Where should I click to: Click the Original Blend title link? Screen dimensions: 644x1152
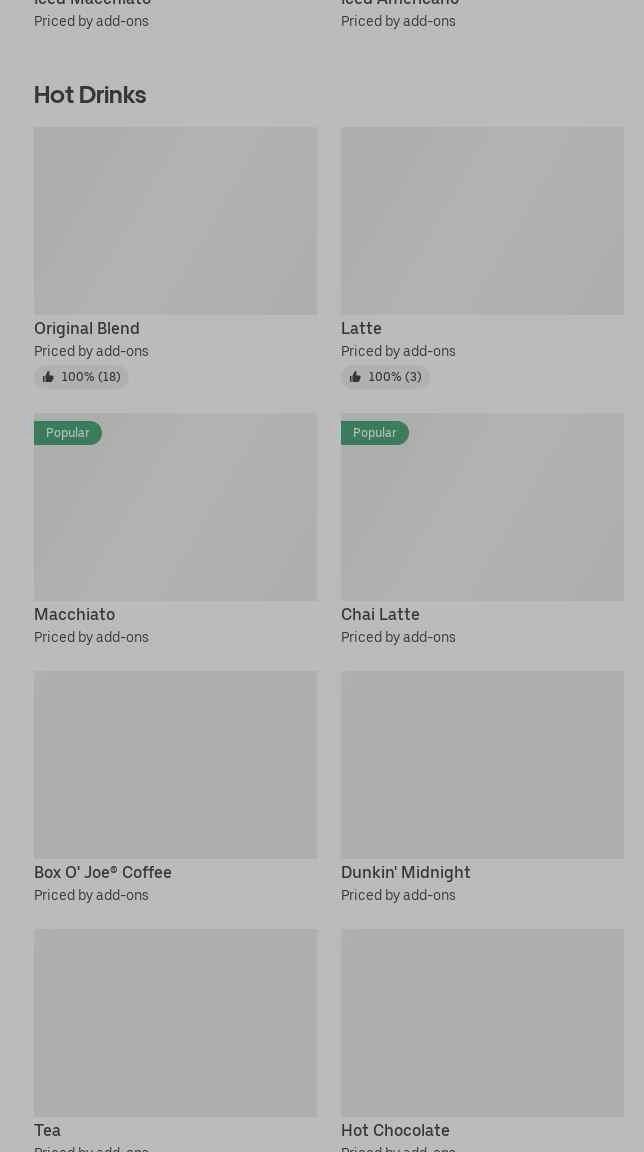tap(87, 328)
